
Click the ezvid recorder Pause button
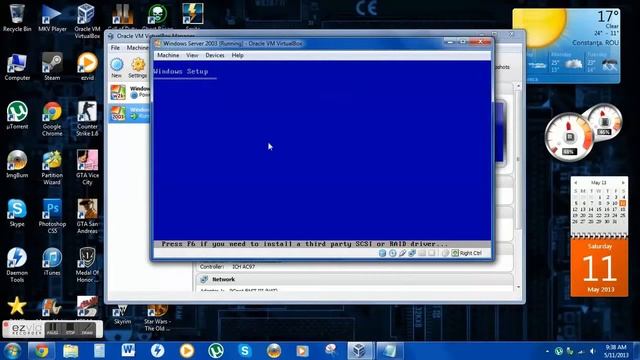[52, 329]
